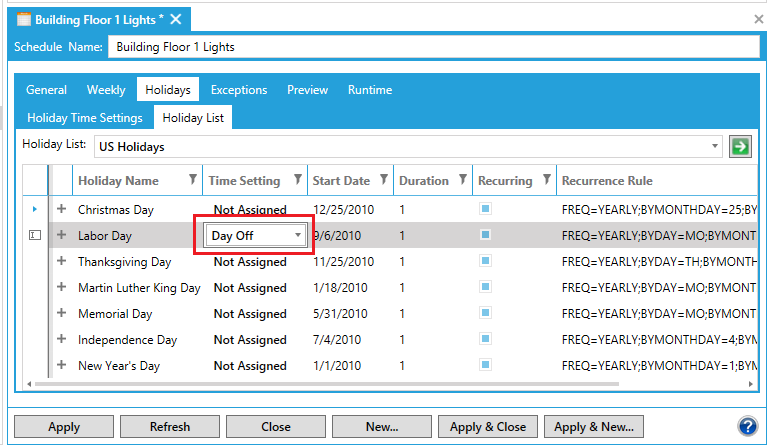This screenshot has width=771, height=447.
Task: Toggle Recurring checkbox for Independence Day
Action: [x=485, y=339]
